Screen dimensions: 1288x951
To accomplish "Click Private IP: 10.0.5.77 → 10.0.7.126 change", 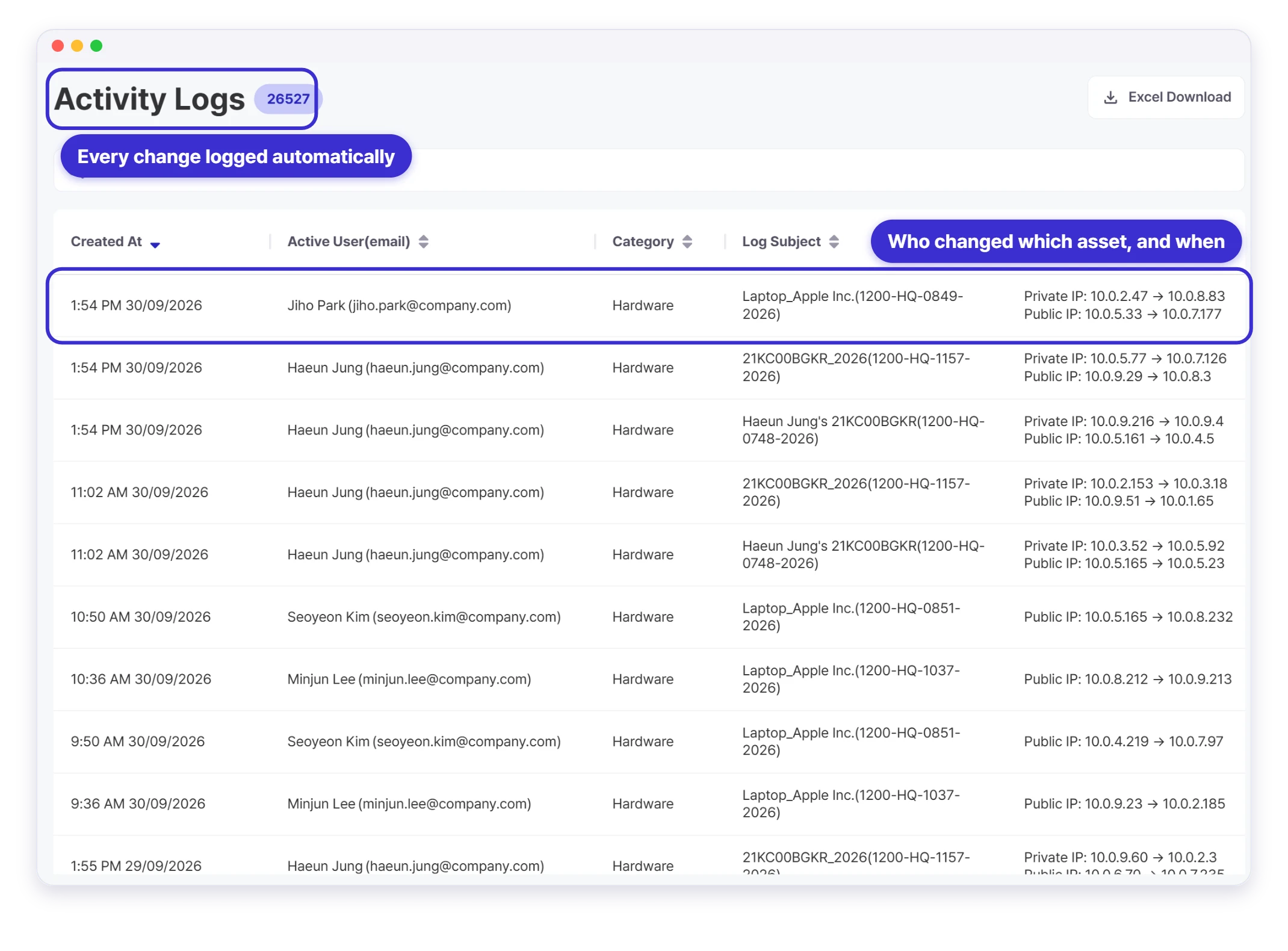I will 1125,359.
